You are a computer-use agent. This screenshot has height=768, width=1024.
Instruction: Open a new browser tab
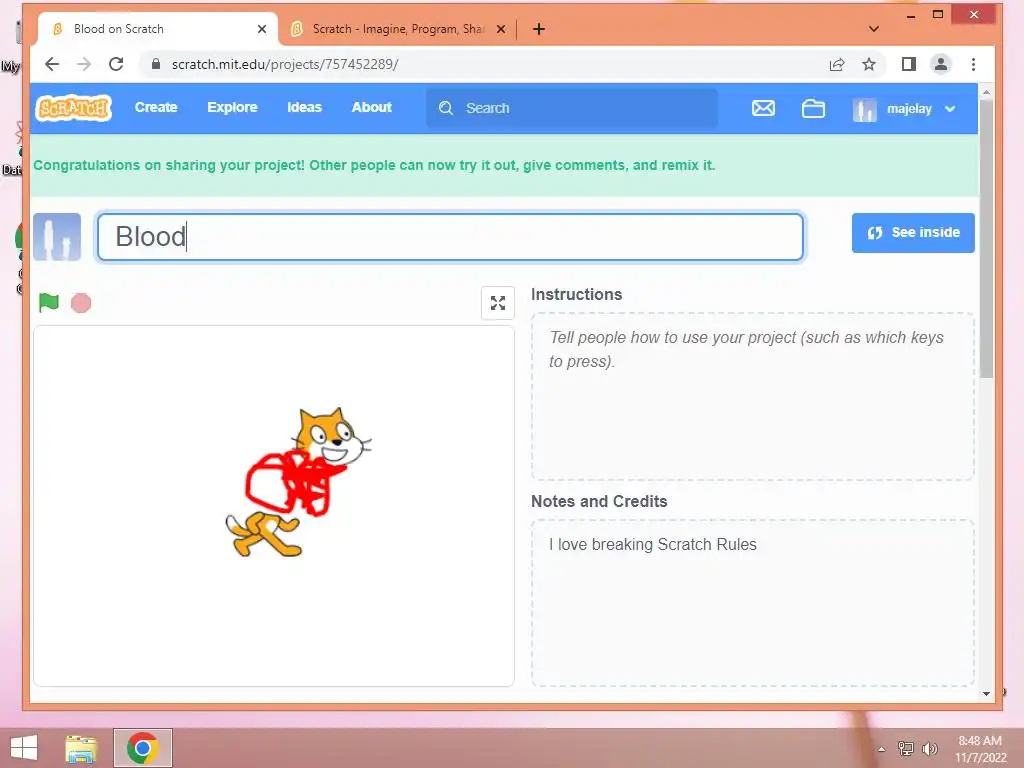(539, 29)
